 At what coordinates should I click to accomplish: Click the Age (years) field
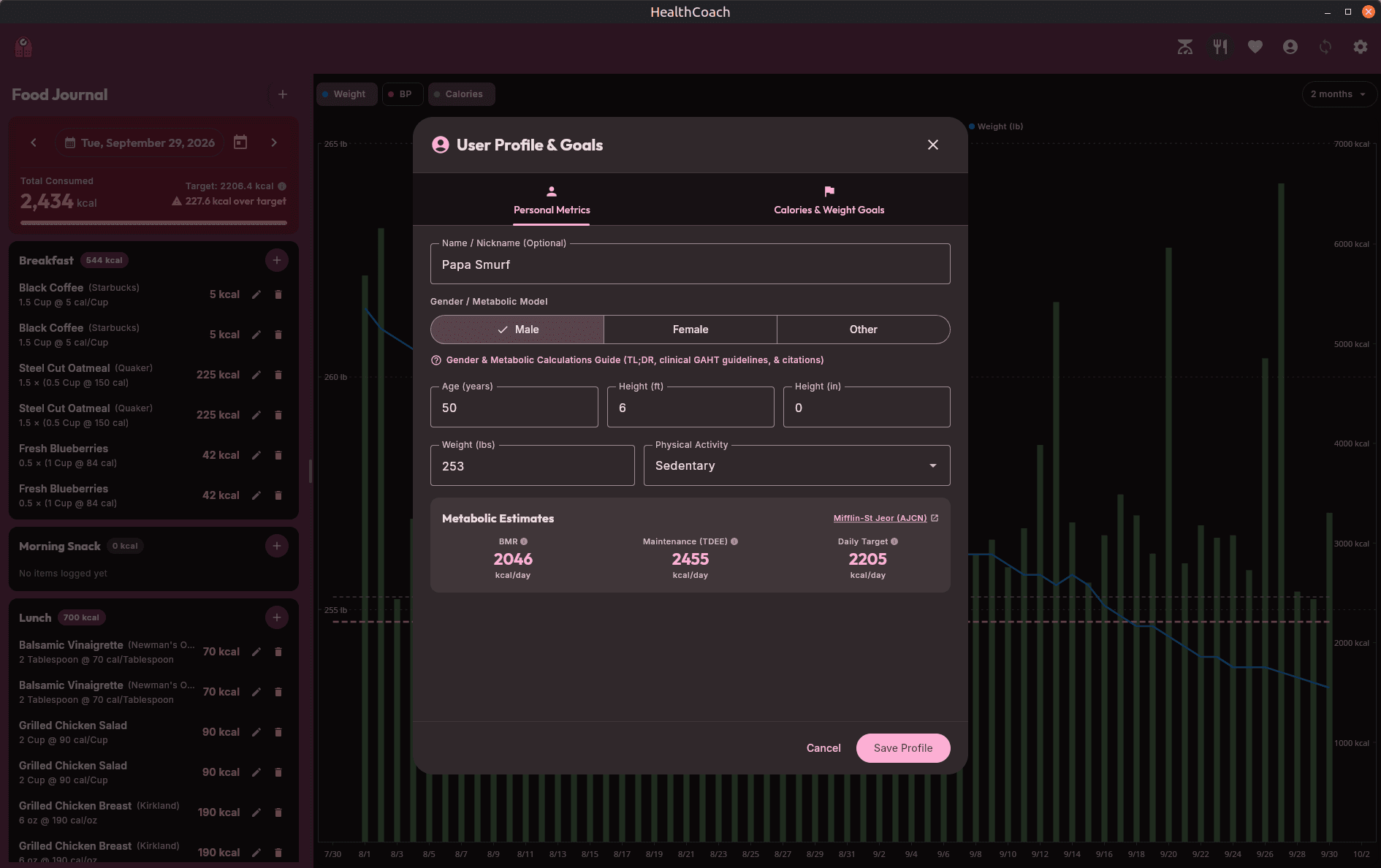pos(514,407)
